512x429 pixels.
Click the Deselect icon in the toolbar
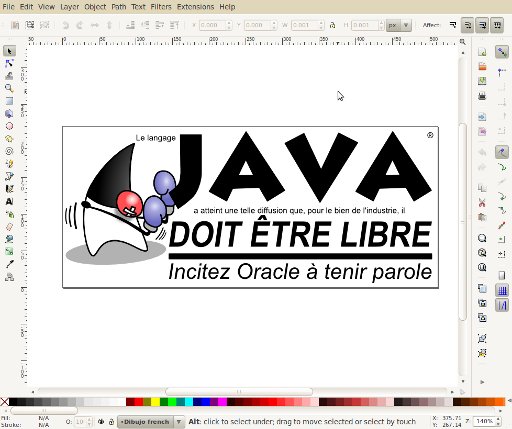pyautogui.click(x=44, y=25)
